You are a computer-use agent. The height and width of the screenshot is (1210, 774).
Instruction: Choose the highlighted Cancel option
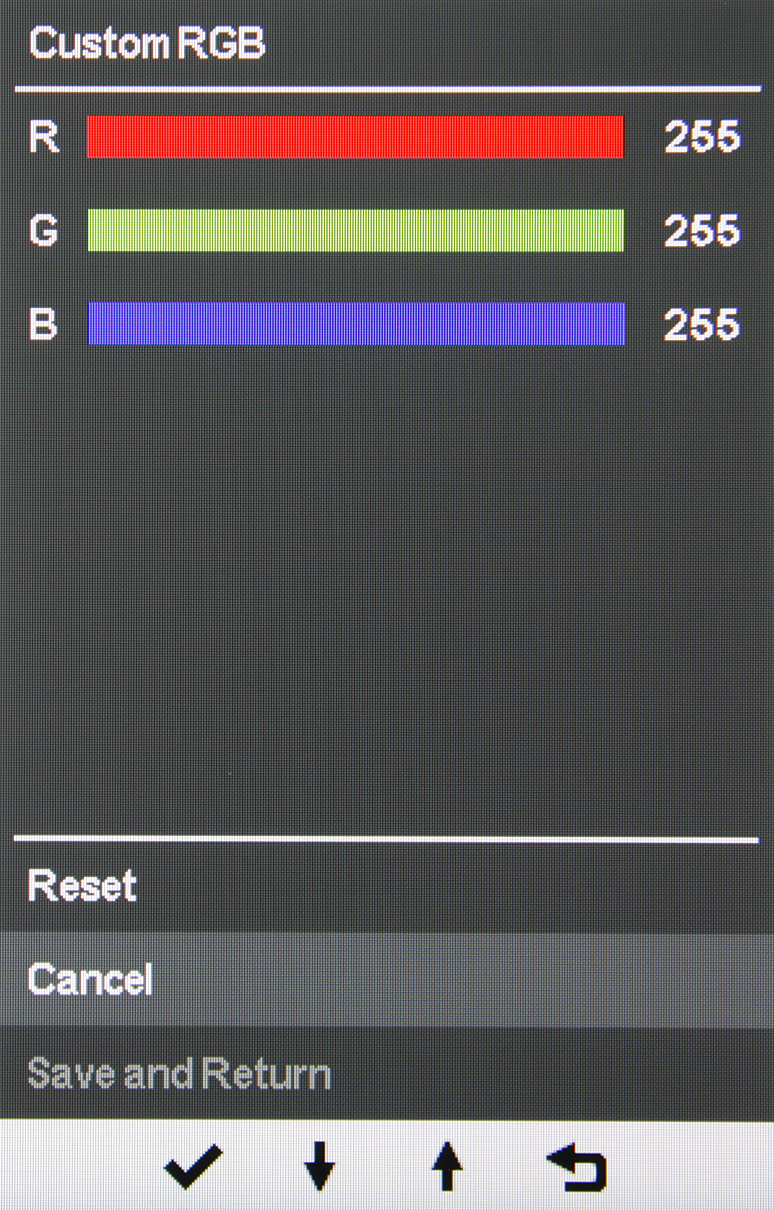click(90, 980)
